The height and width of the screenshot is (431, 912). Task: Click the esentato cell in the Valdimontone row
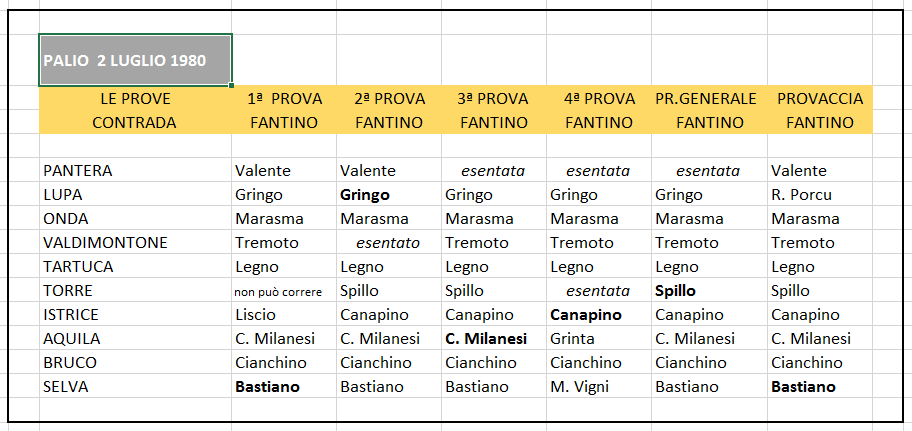click(x=389, y=243)
